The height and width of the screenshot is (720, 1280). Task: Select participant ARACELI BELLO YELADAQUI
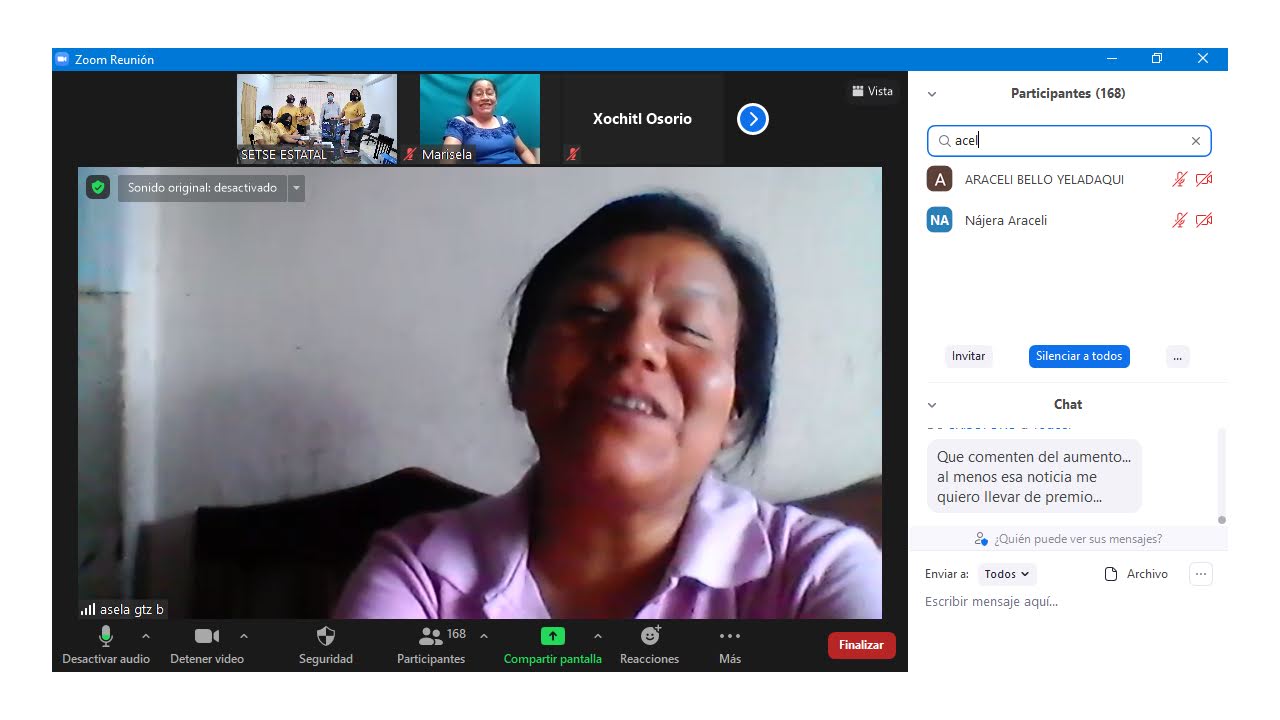click(1070, 179)
